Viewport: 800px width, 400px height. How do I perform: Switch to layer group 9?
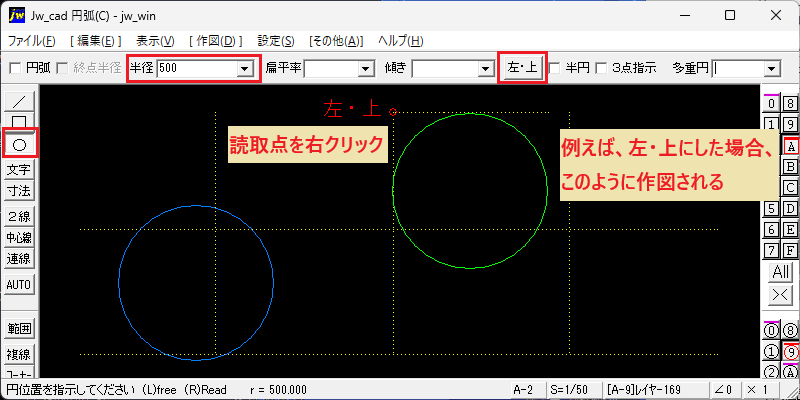coord(790,124)
